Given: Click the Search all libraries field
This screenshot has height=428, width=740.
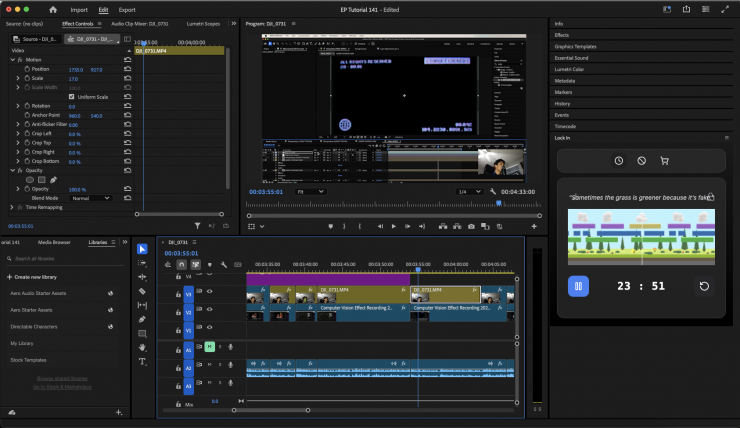Looking at the screenshot, I should pos(34,256).
